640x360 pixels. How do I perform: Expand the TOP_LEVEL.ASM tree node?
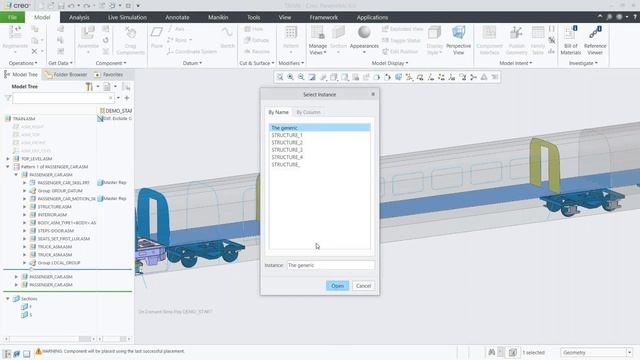8,159
